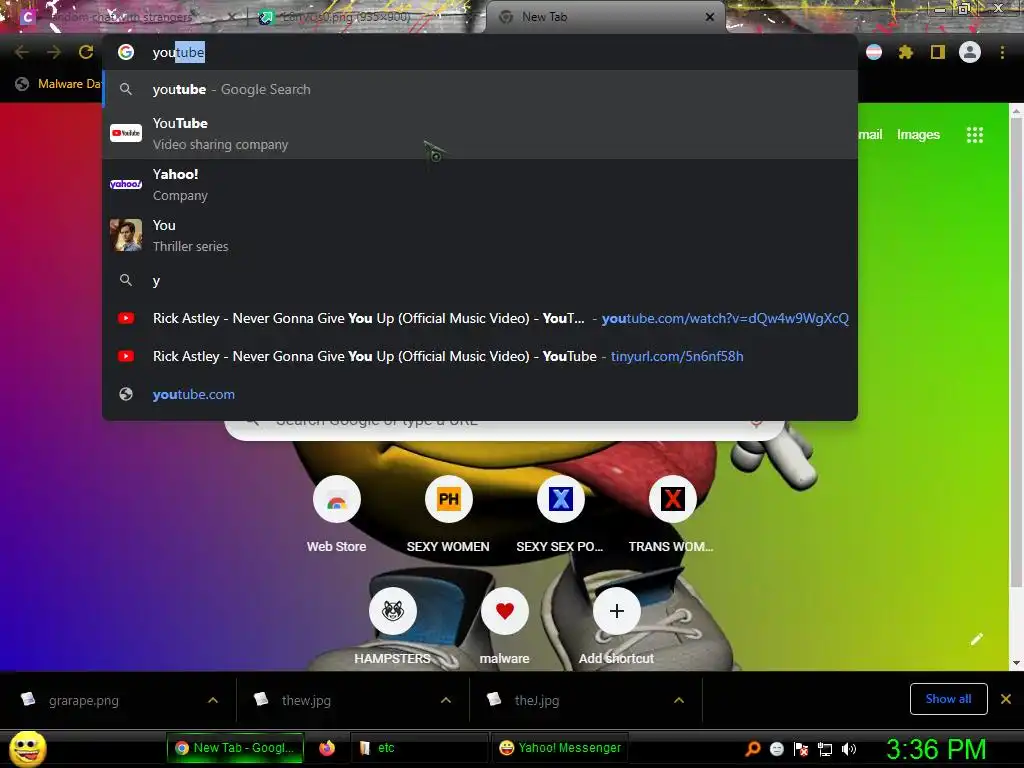Click the Show all downloads button

pos(948,699)
